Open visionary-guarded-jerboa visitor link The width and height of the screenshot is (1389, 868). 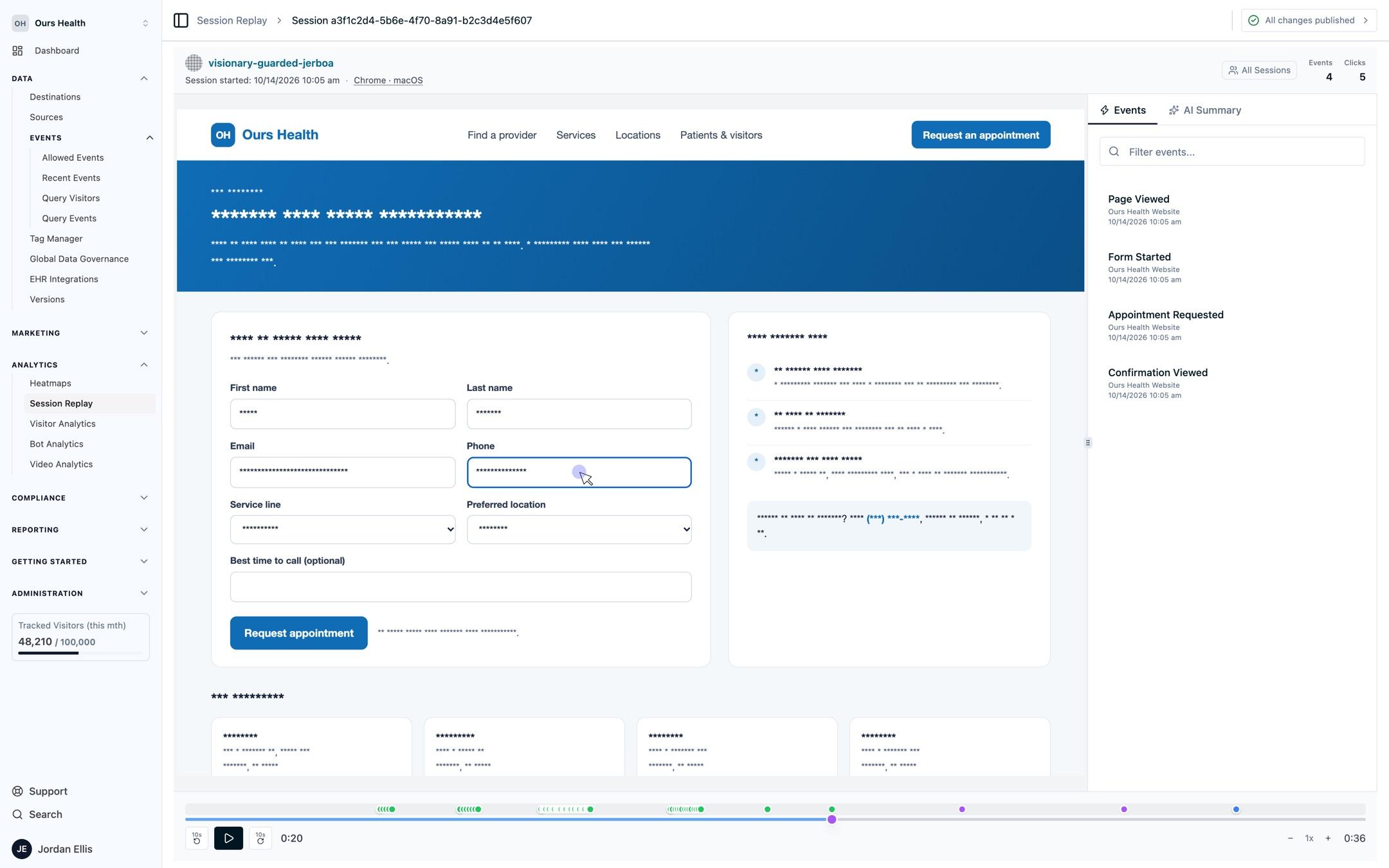(x=271, y=63)
